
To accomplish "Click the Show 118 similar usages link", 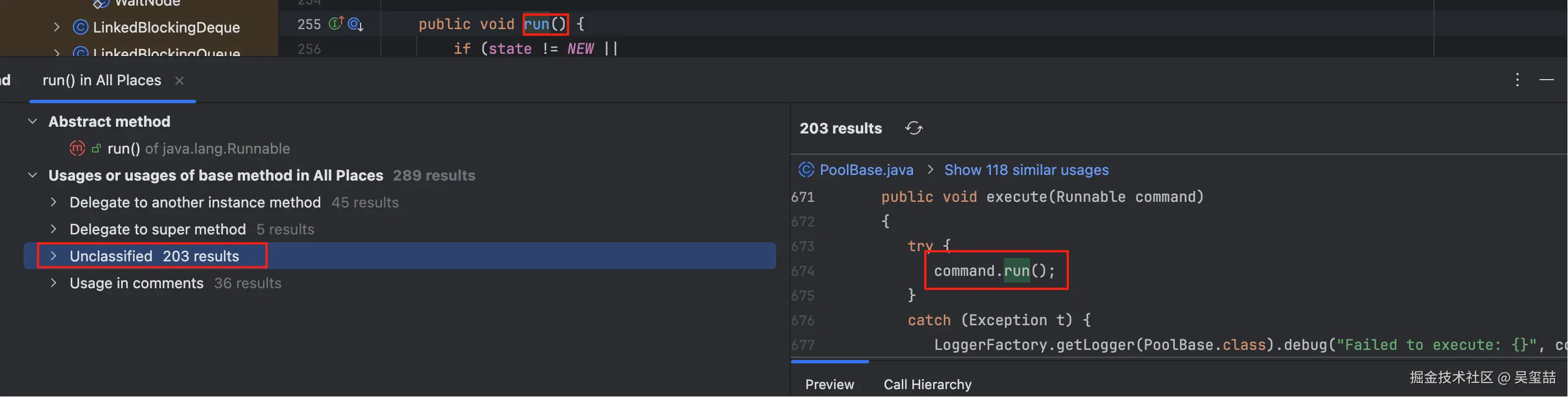I will 1026,170.
